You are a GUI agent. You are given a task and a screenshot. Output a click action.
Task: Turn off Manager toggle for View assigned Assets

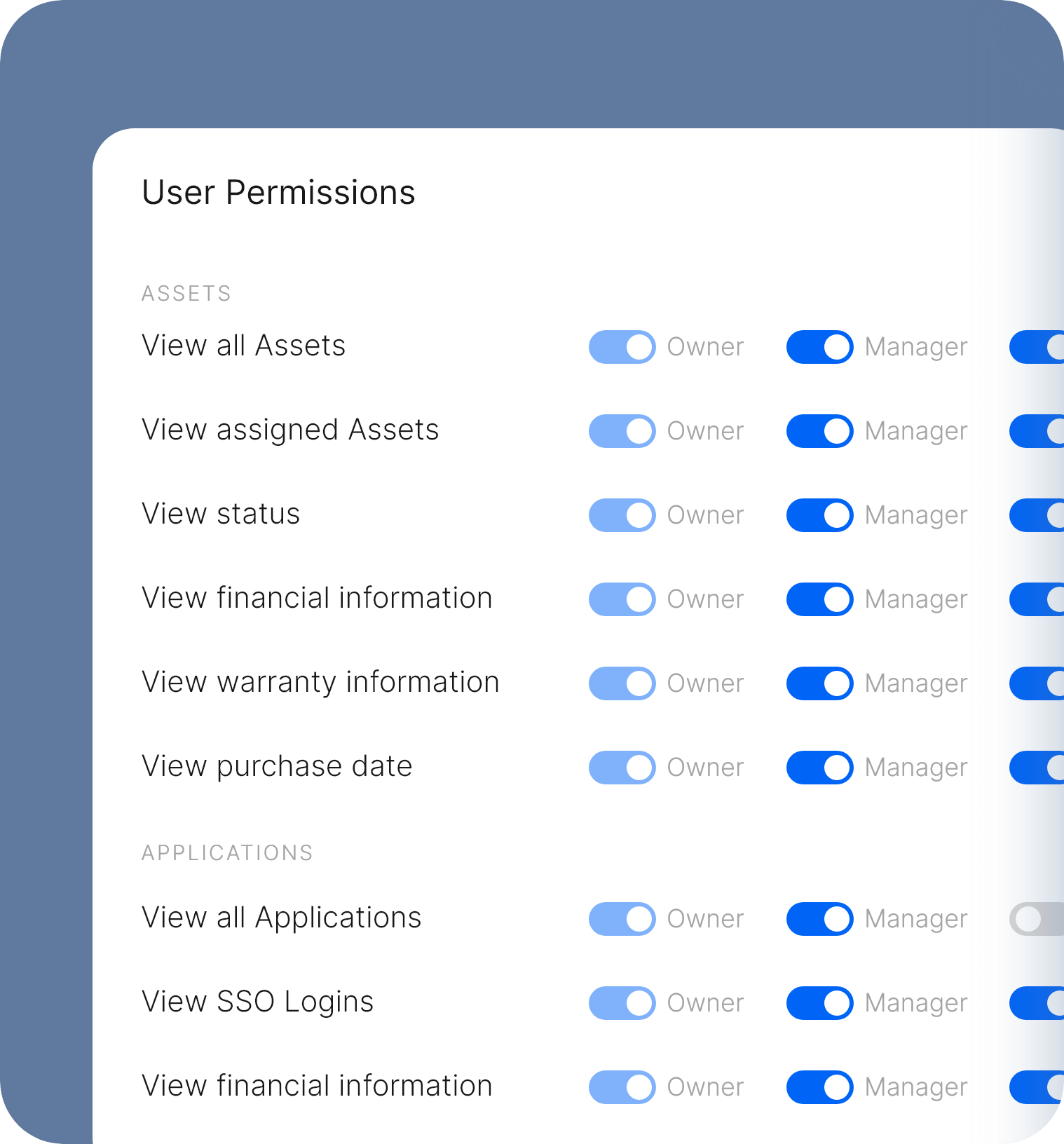pos(819,431)
